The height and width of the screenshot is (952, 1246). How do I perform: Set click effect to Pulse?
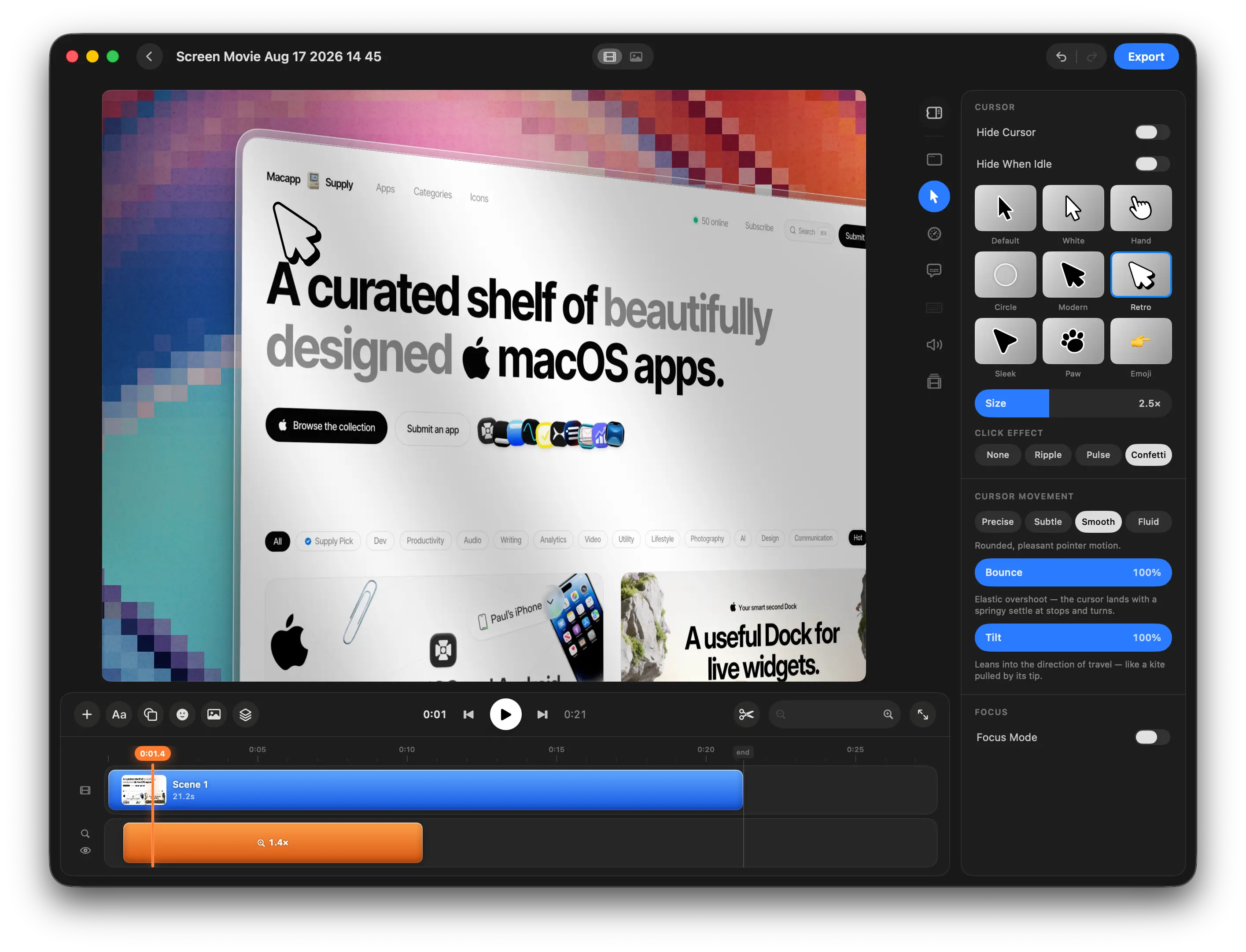(1098, 455)
